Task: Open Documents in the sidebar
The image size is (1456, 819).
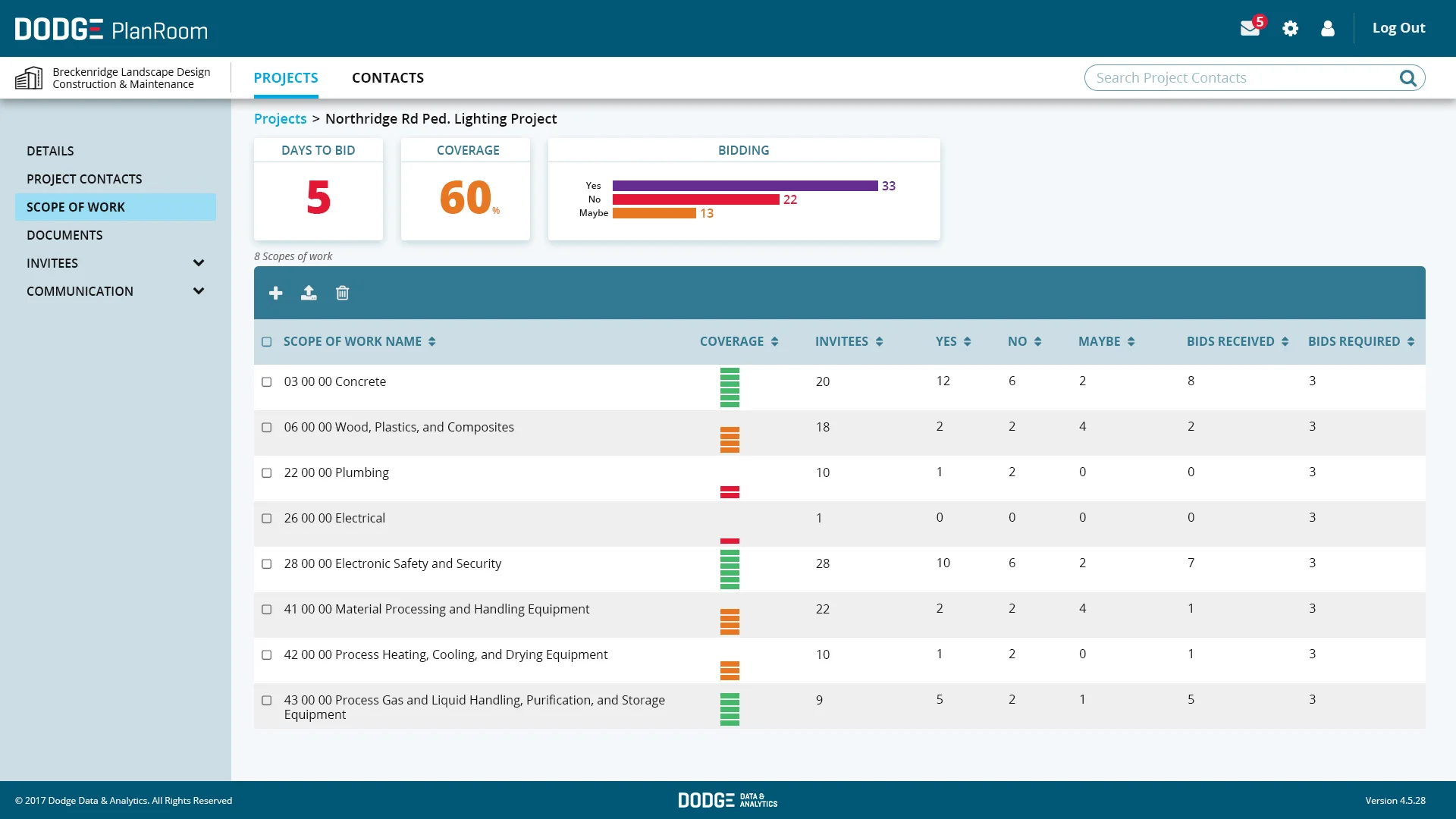Action: pyautogui.click(x=64, y=235)
